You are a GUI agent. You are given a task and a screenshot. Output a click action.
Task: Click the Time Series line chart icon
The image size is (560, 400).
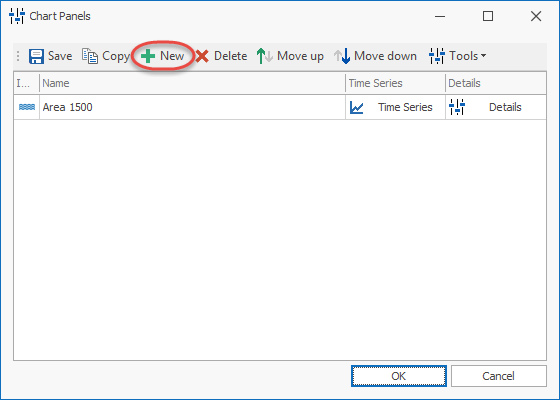[356, 107]
